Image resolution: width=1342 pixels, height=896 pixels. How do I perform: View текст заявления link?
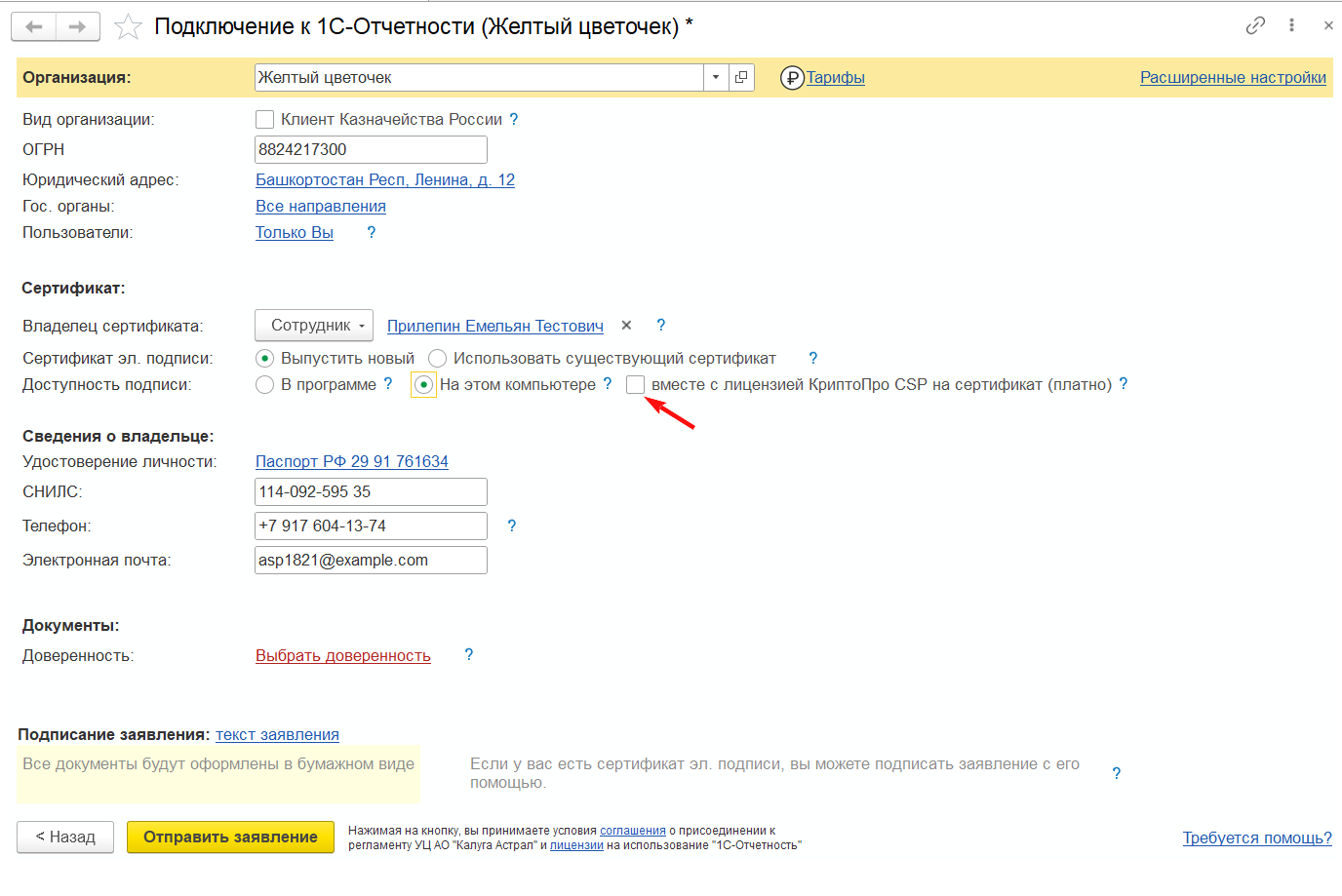pyautogui.click(x=278, y=734)
